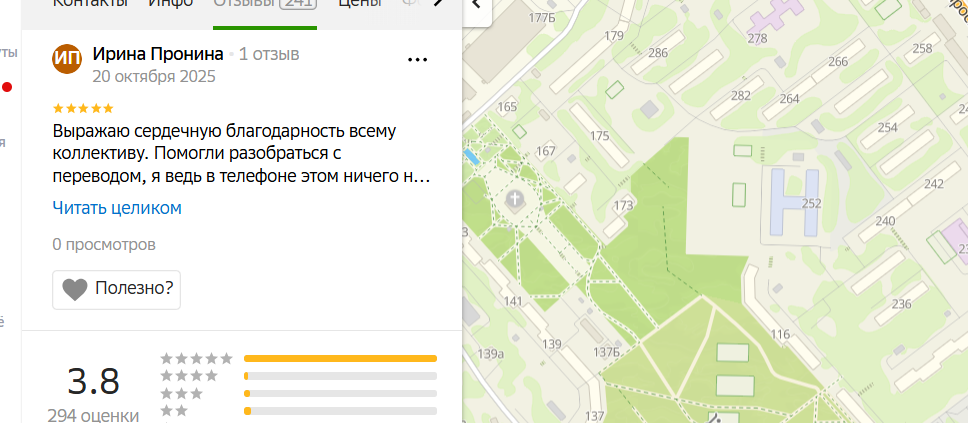Select map building number 282
The height and width of the screenshot is (423, 968).
click(741, 95)
